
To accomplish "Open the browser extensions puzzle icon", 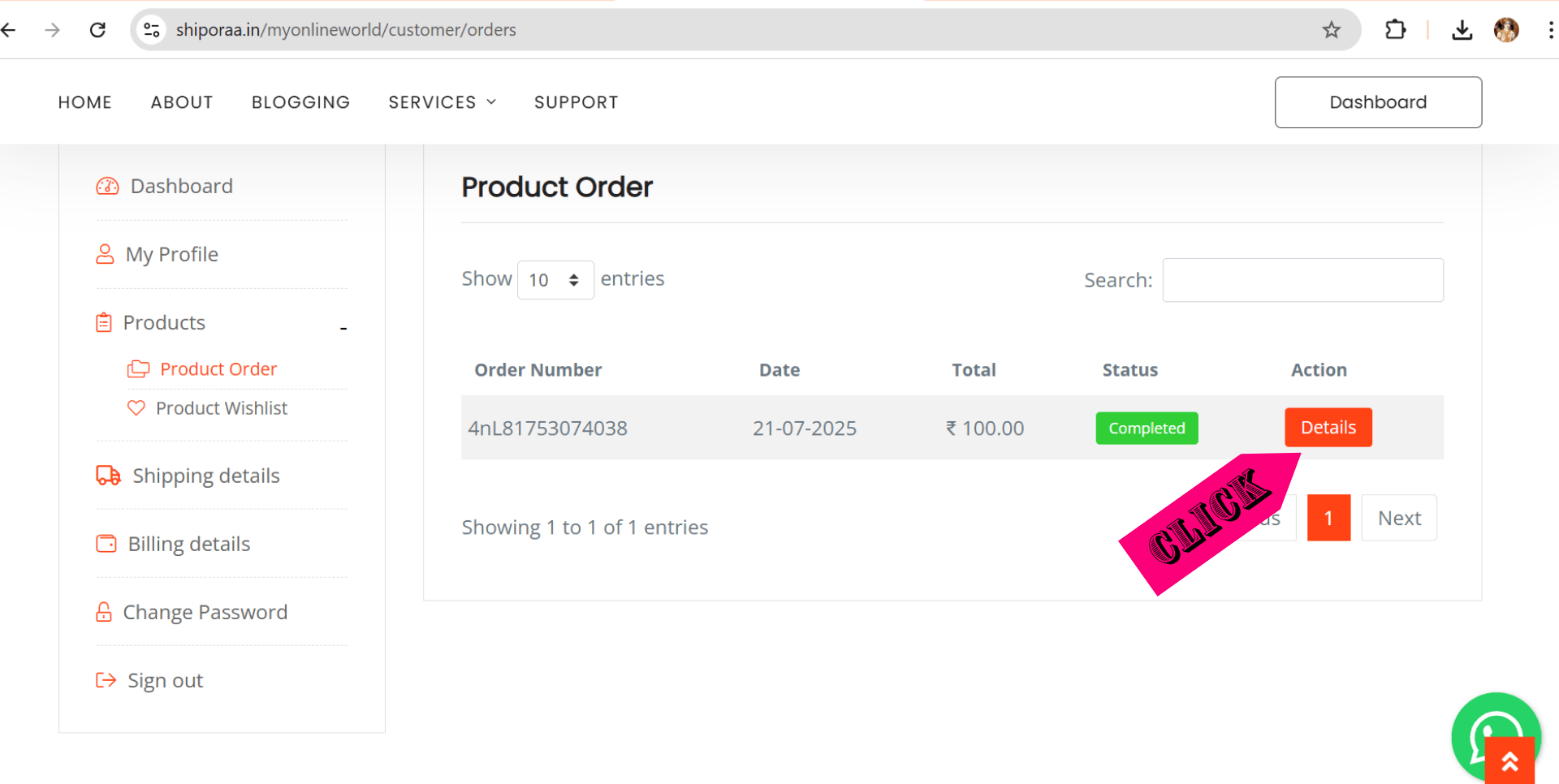I will click(1395, 30).
